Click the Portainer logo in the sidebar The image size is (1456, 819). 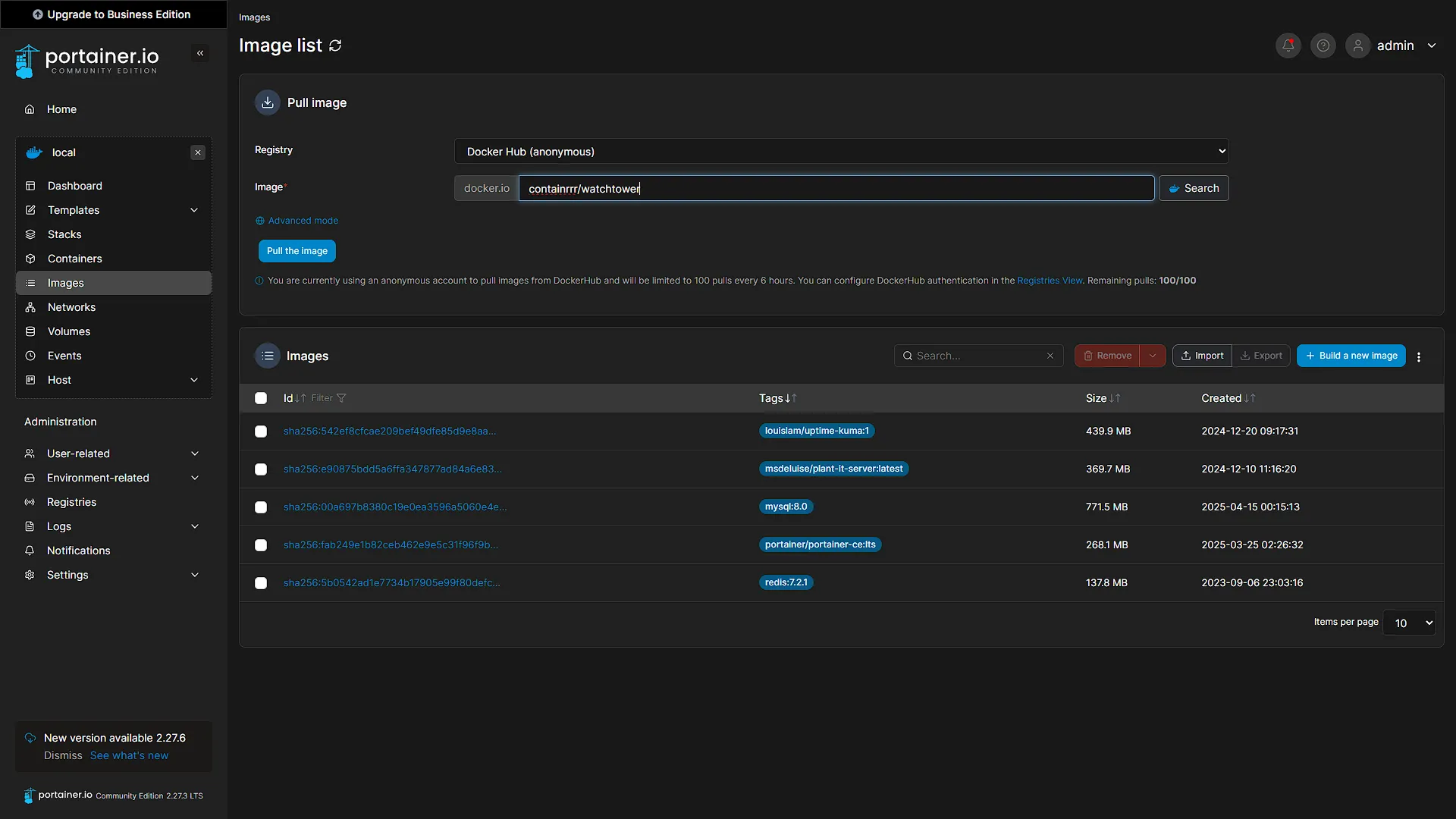pos(87,61)
